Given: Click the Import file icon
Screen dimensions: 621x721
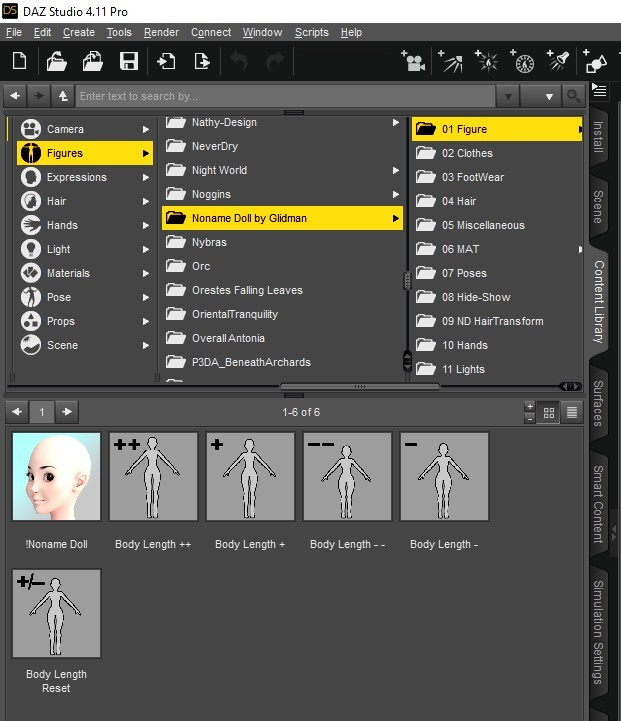Looking at the screenshot, I should 166,61.
